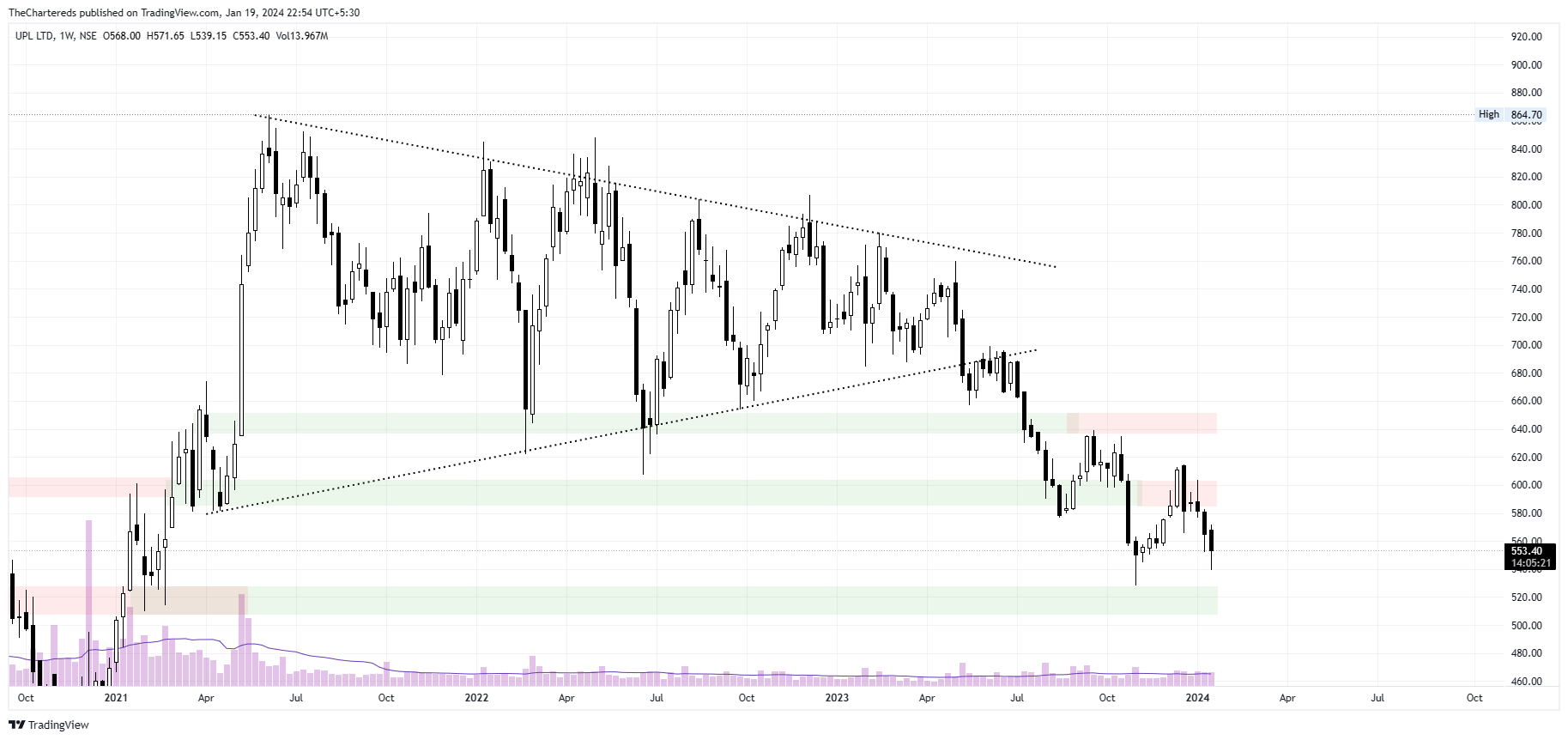The image size is (1568, 740).
Task: Click the 900.00 price axis label
Action: [1527, 65]
